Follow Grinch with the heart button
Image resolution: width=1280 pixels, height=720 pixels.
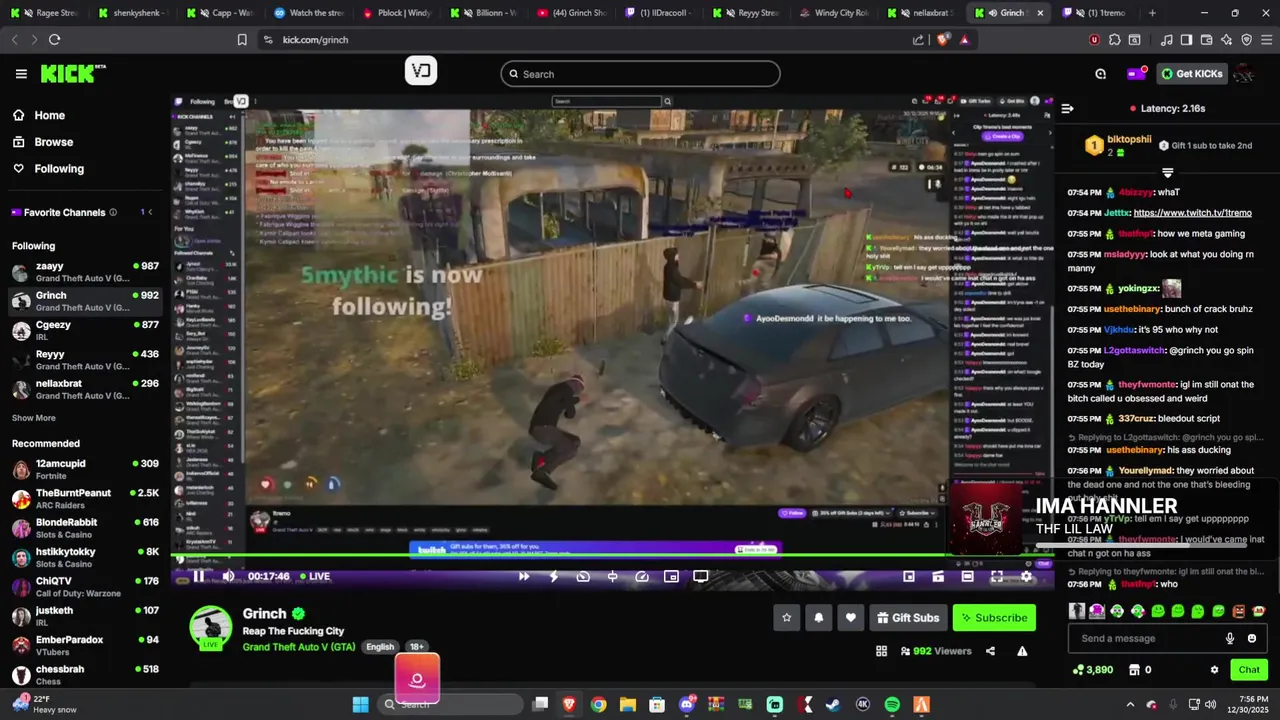click(x=851, y=618)
